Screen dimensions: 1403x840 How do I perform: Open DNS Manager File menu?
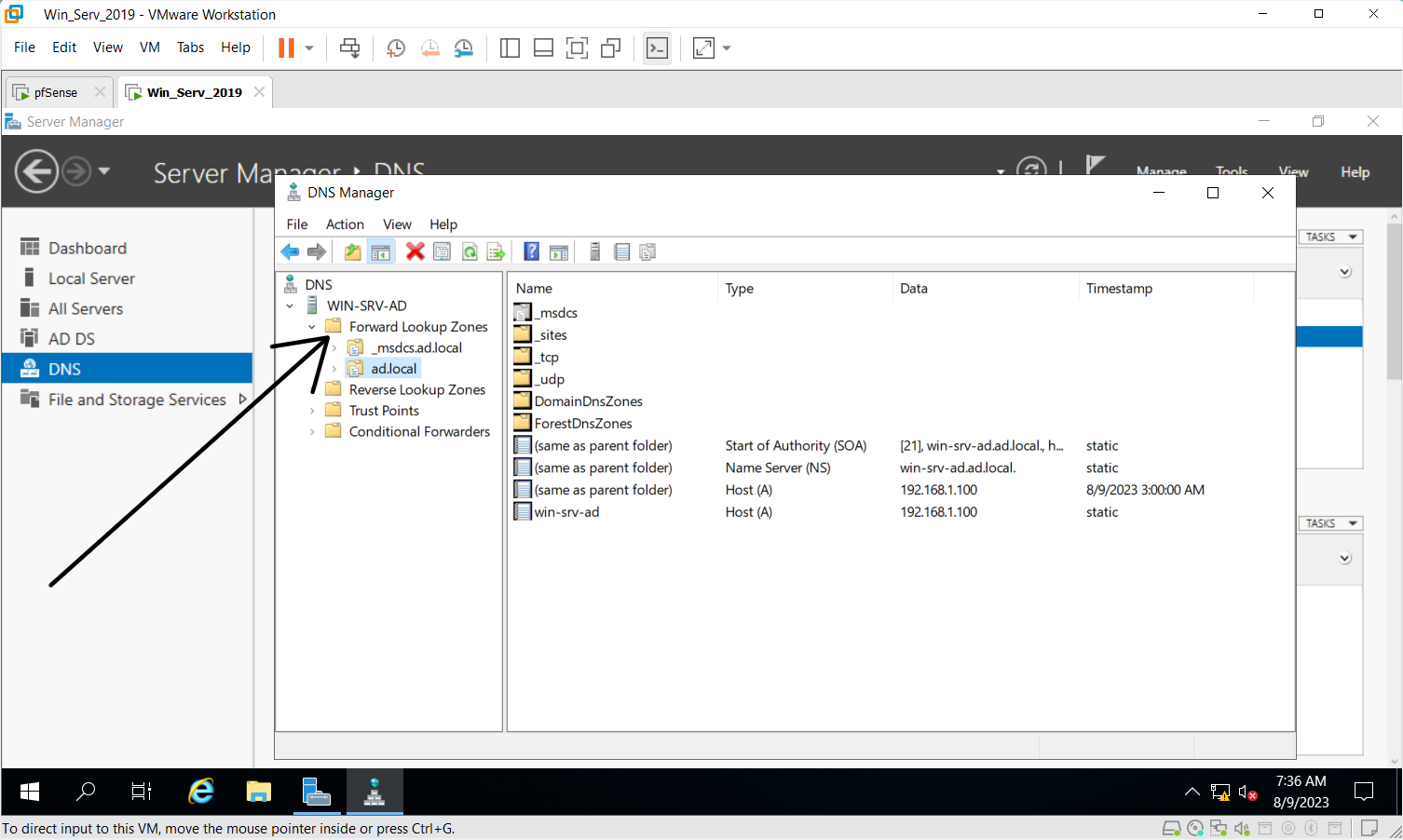297,224
